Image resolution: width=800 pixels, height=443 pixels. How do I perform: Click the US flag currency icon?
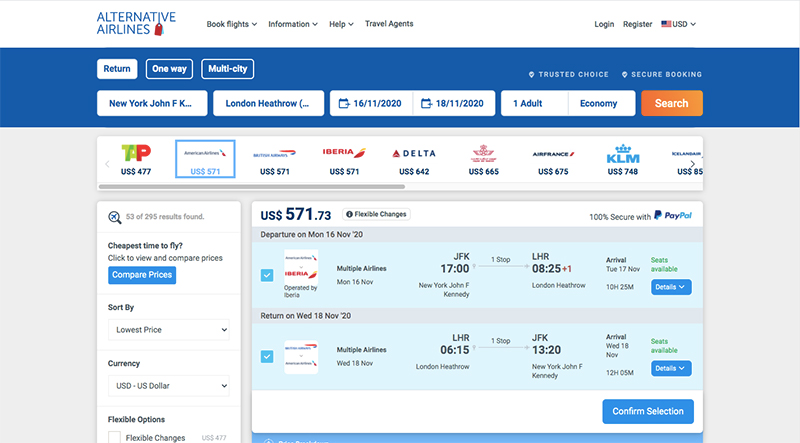[x=666, y=23]
